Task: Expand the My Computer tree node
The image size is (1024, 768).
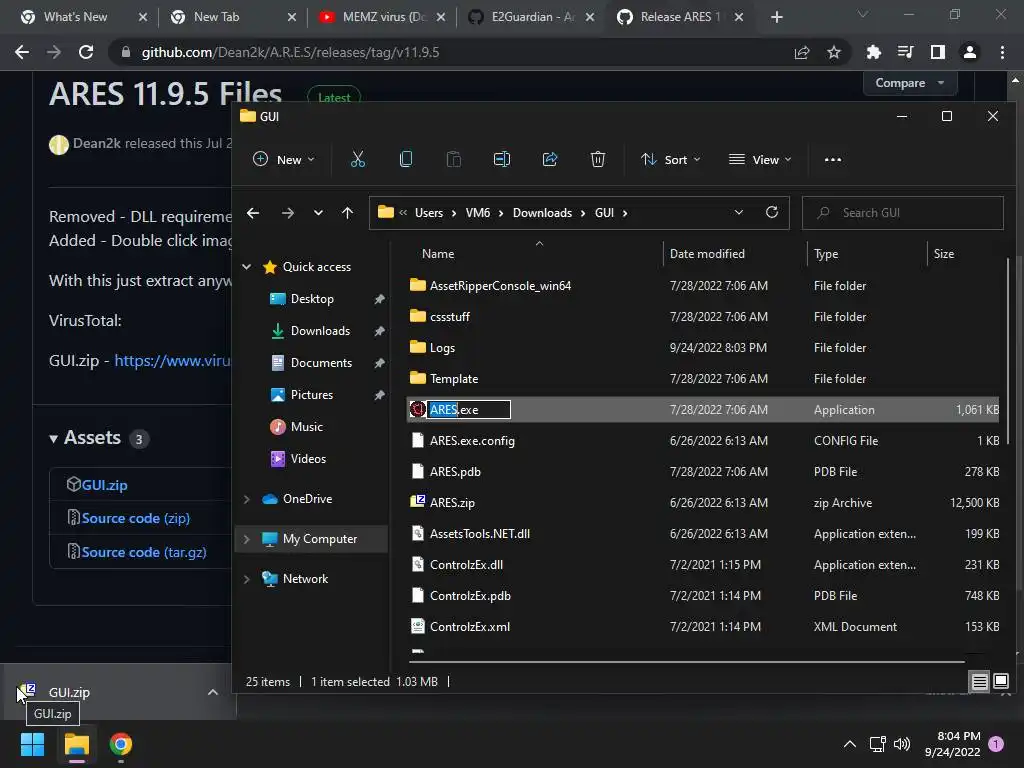Action: (x=247, y=539)
